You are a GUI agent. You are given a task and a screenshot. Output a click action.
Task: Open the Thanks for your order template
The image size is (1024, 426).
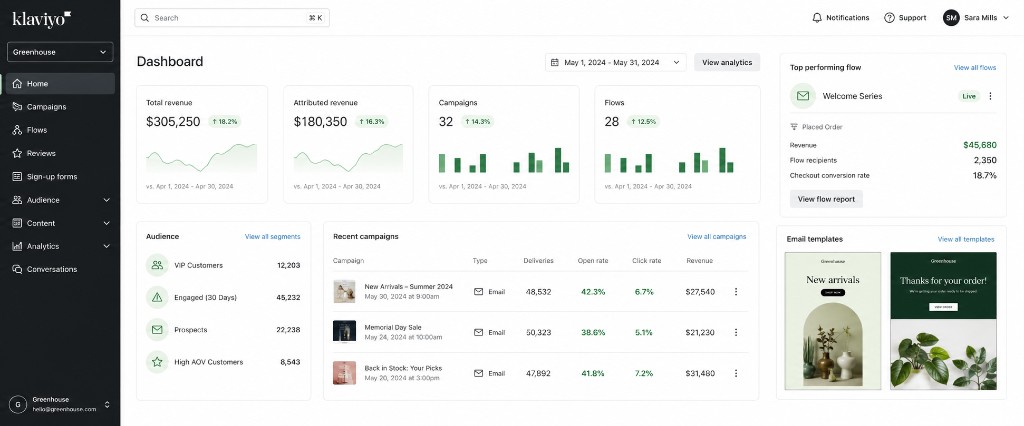tap(943, 321)
